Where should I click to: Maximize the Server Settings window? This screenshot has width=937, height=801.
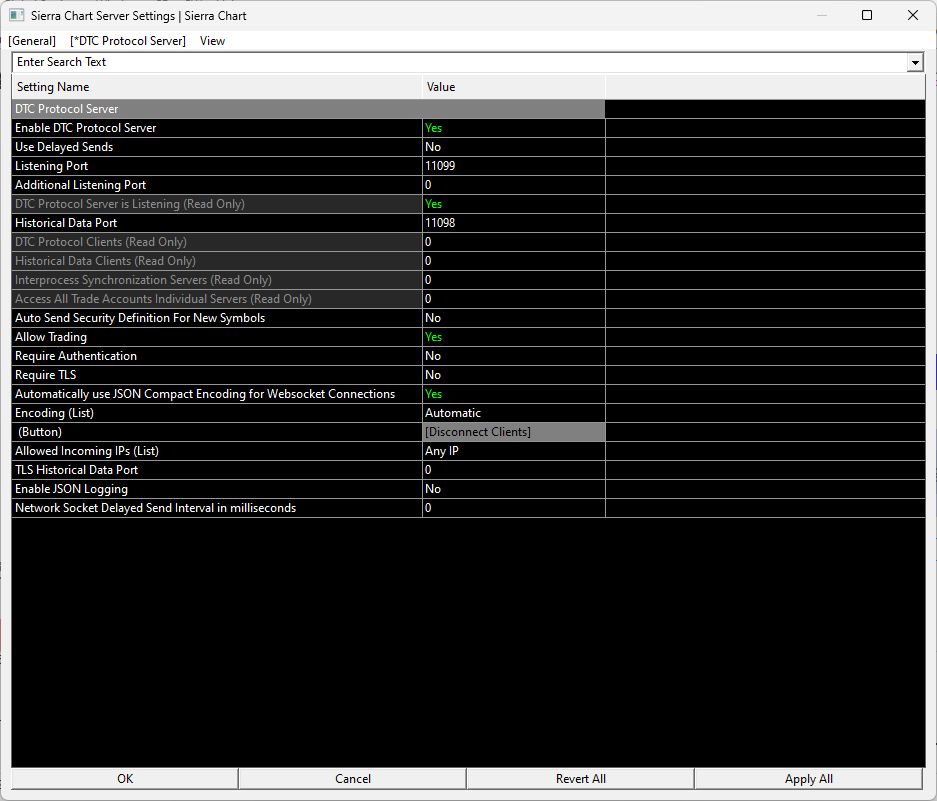pyautogui.click(x=867, y=16)
